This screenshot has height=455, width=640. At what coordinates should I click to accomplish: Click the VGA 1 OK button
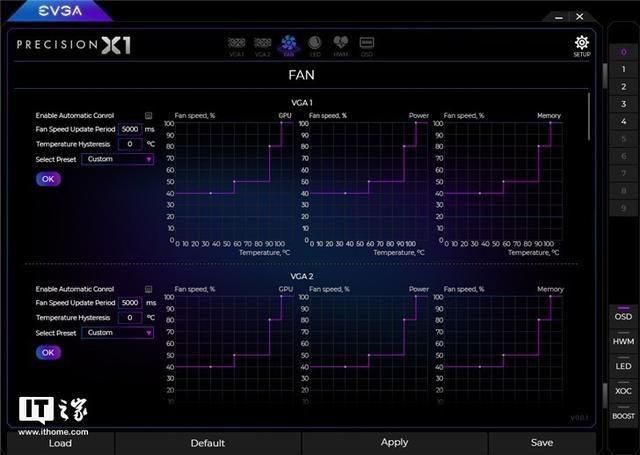click(x=47, y=179)
